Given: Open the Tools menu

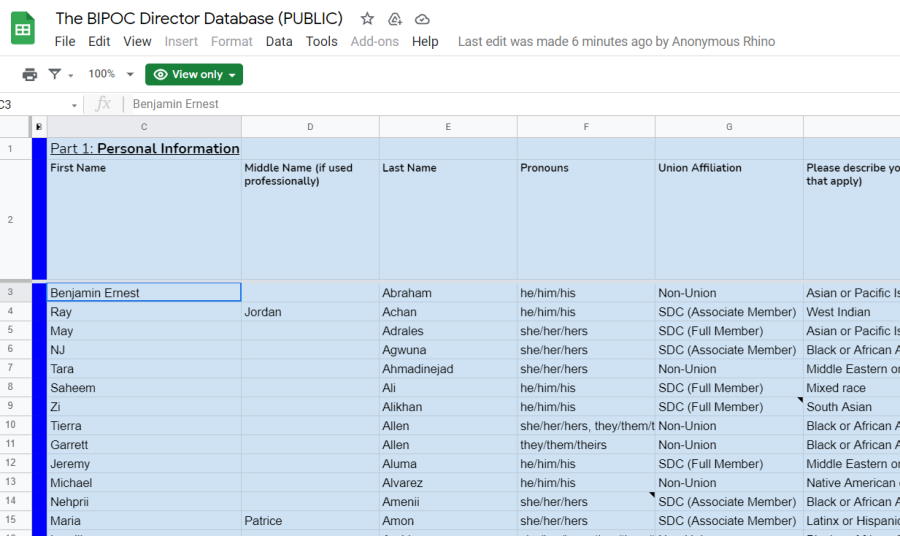Looking at the screenshot, I should (x=321, y=41).
